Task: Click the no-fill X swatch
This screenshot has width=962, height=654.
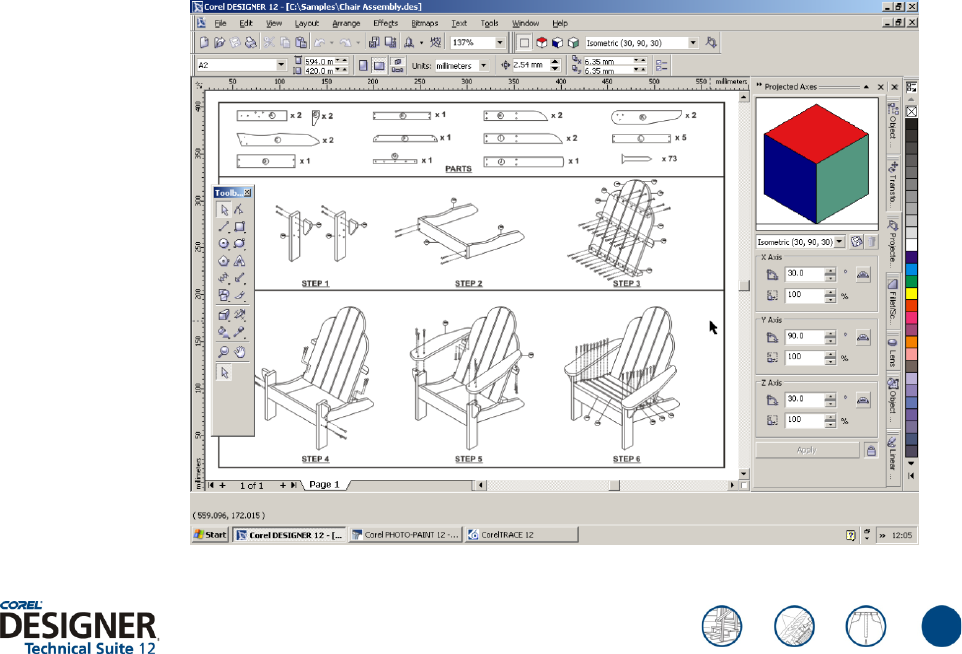Action: click(x=912, y=112)
